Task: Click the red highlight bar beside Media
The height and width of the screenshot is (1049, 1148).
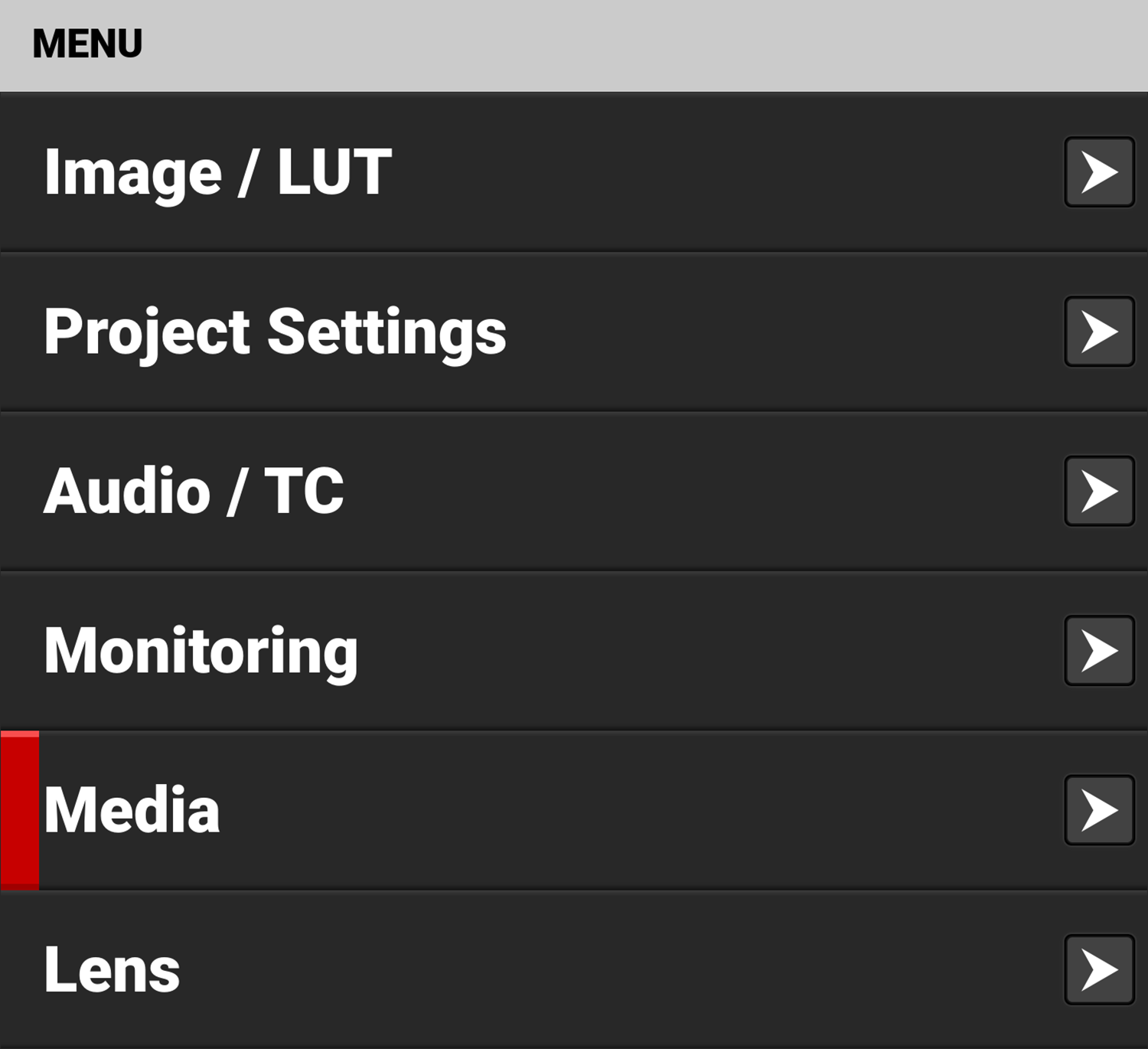Action: click(x=20, y=810)
